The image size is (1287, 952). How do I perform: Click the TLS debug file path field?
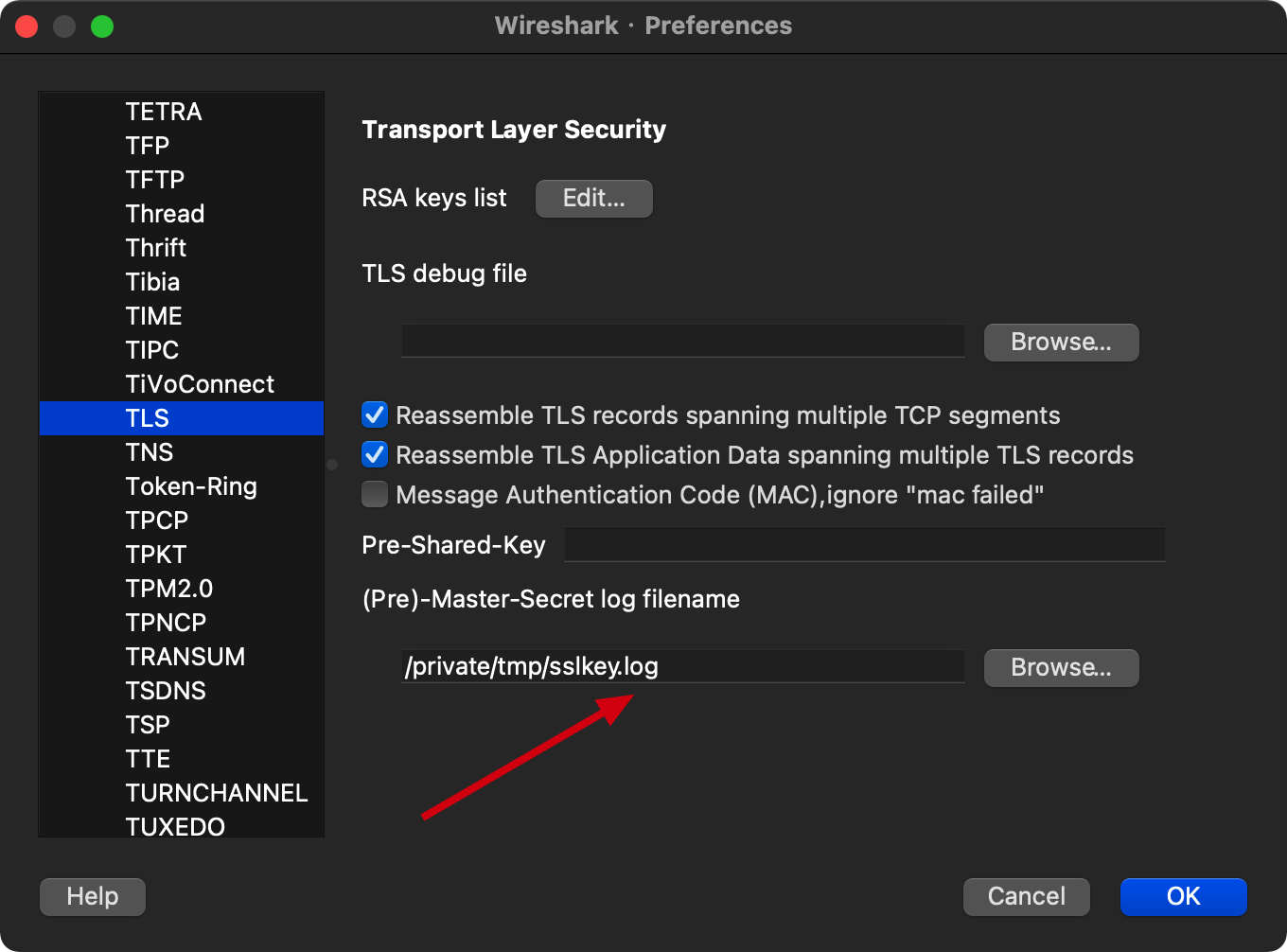tap(683, 342)
